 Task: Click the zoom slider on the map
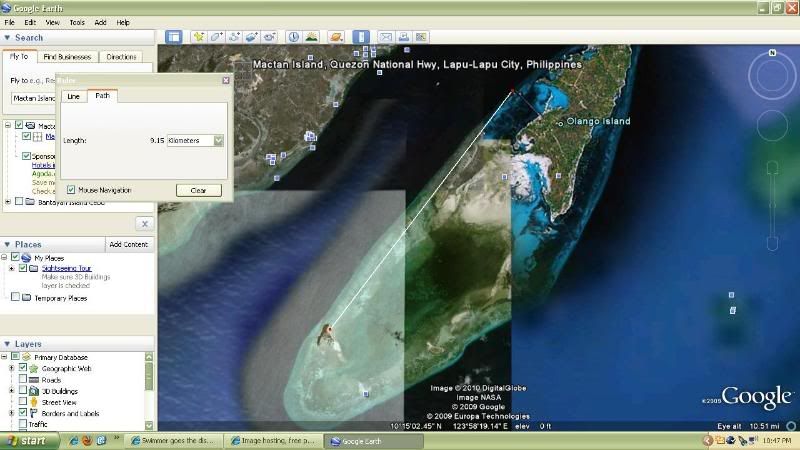pos(772,206)
